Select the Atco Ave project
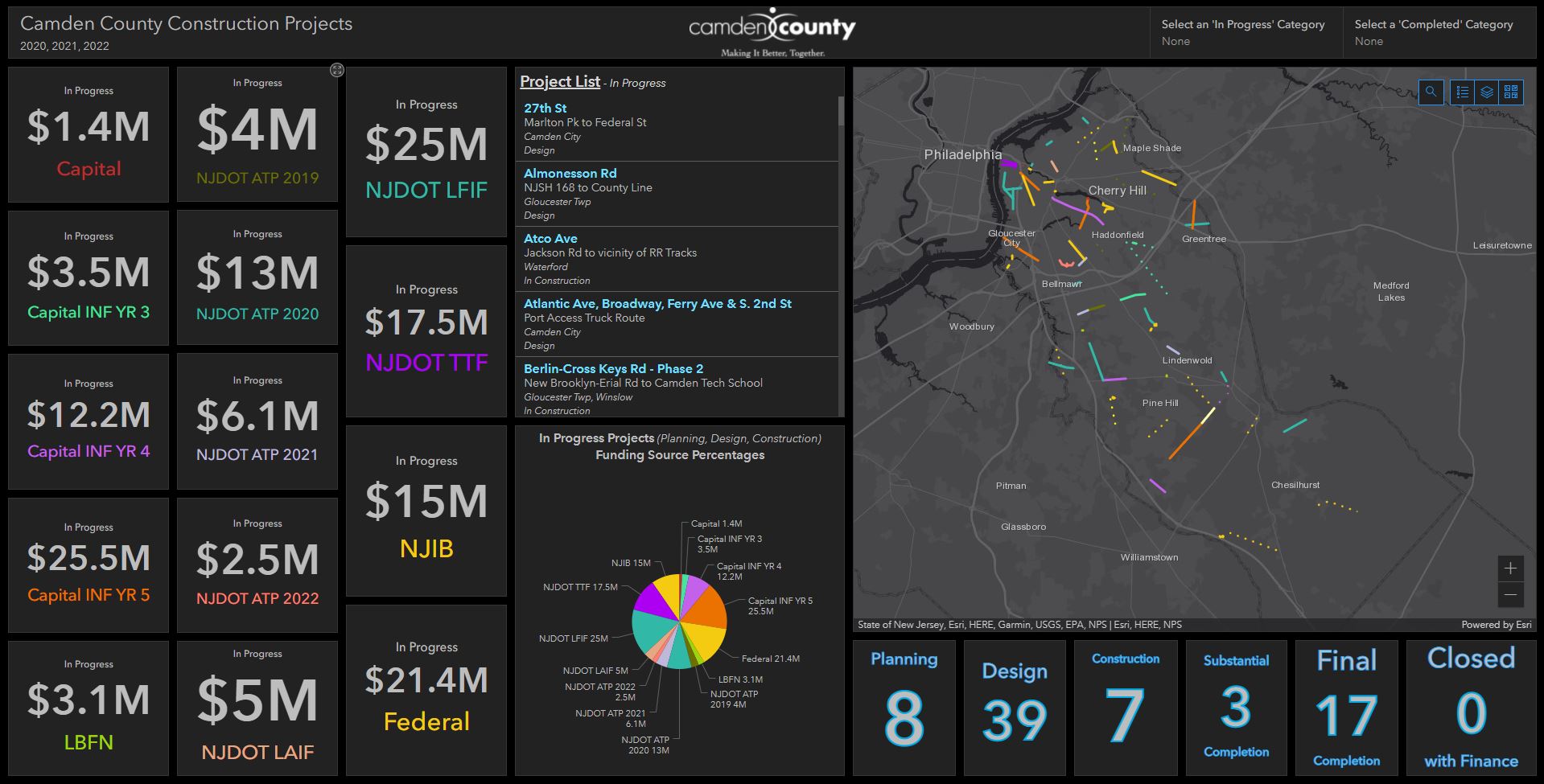Image resolution: width=1544 pixels, height=784 pixels. [x=677, y=259]
